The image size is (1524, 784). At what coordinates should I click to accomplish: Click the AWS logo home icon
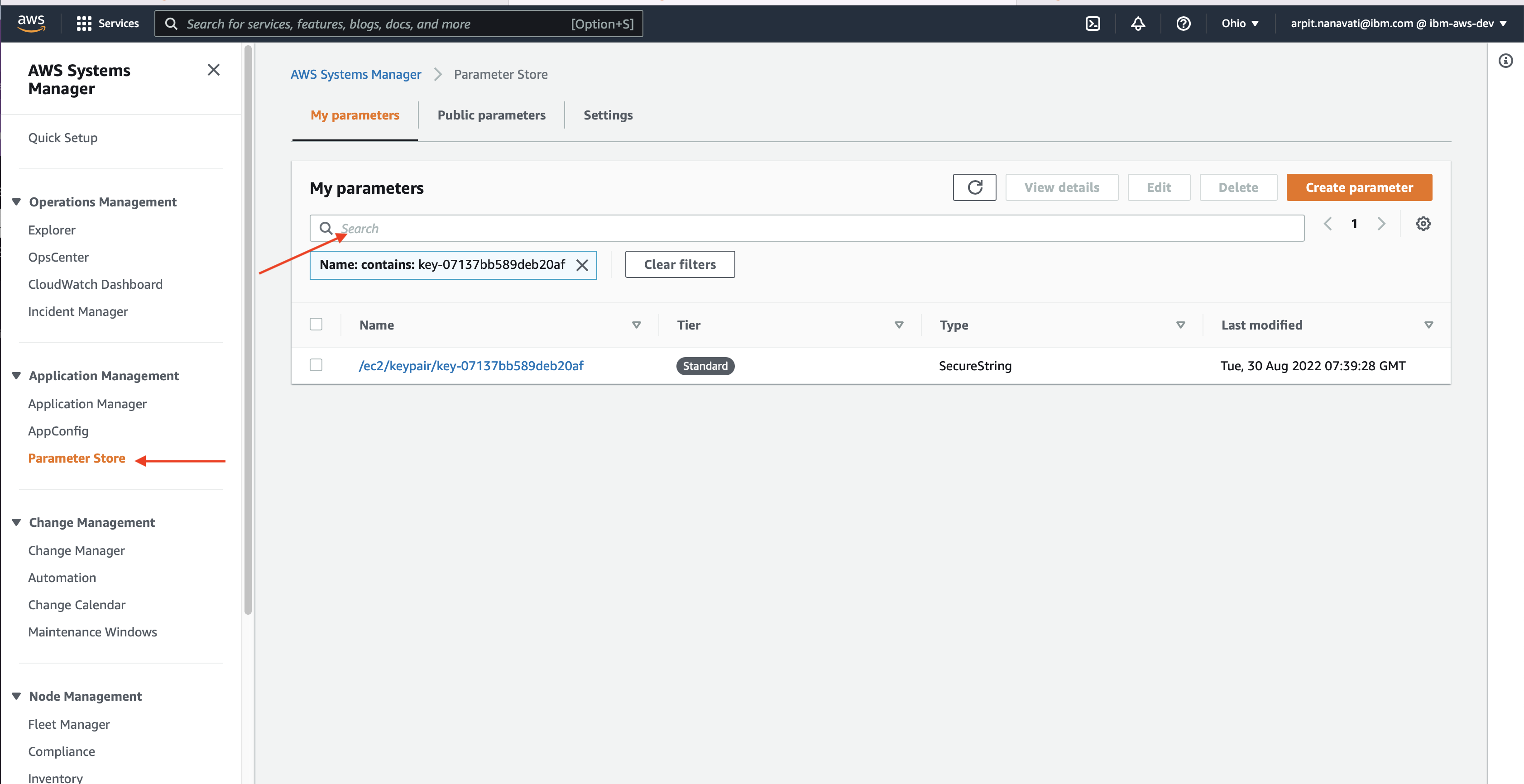[31, 23]
